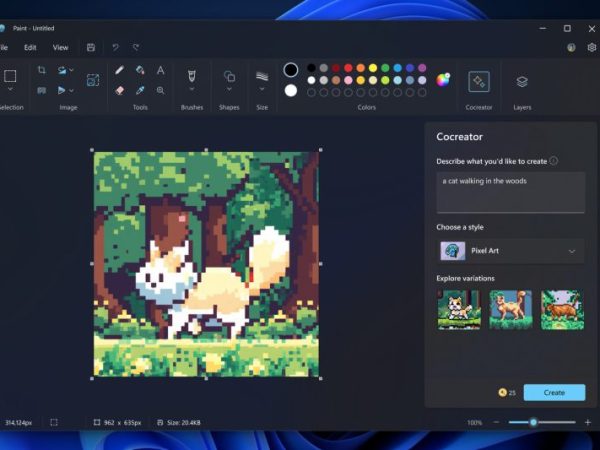Expand the Shapes dropdown chevron

(x=229, y=90)
